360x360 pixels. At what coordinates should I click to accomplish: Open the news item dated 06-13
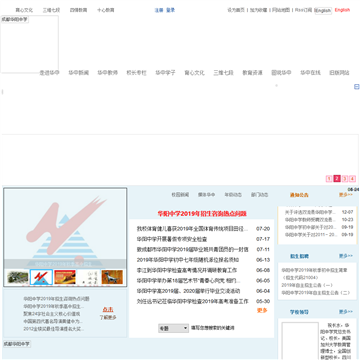tap(188, 260)
